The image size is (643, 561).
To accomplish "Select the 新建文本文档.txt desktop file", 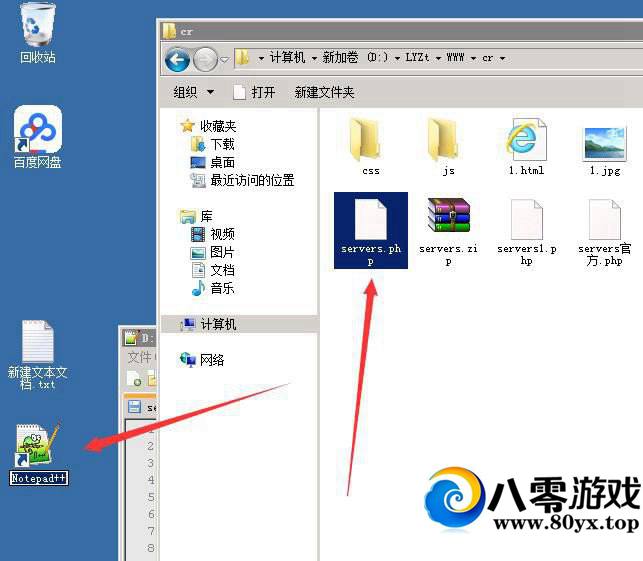I will tap(38, 343).
